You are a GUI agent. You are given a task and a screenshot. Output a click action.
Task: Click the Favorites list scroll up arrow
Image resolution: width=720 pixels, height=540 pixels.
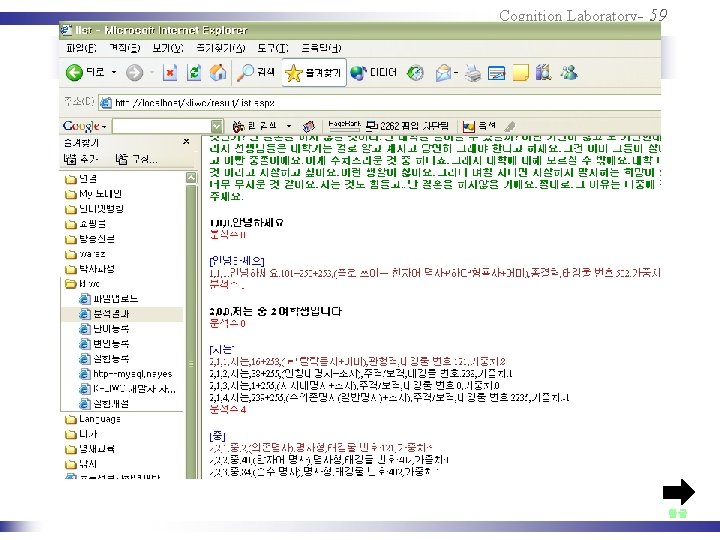[191, 178]
